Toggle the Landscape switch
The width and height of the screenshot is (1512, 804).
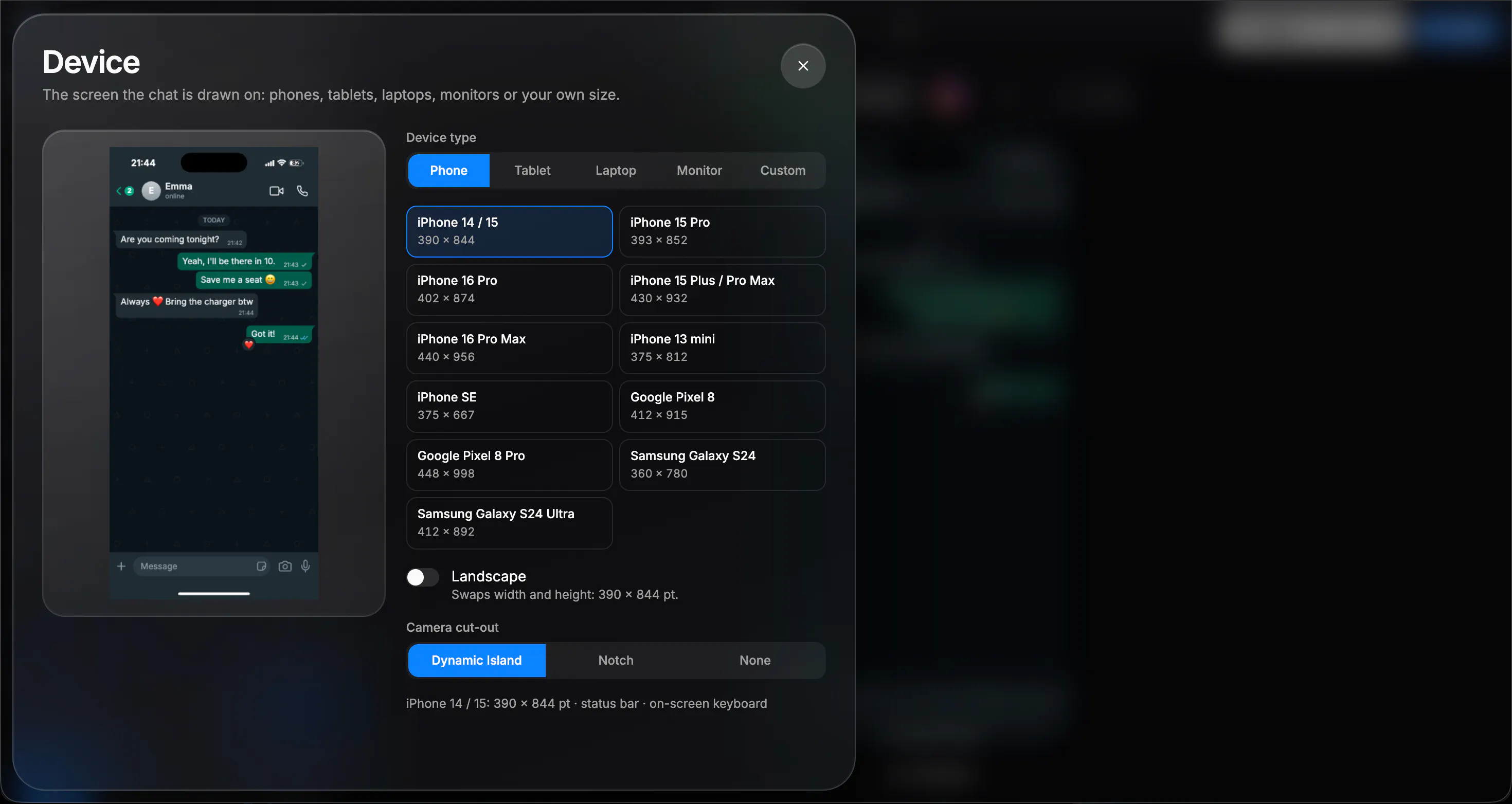423,577
